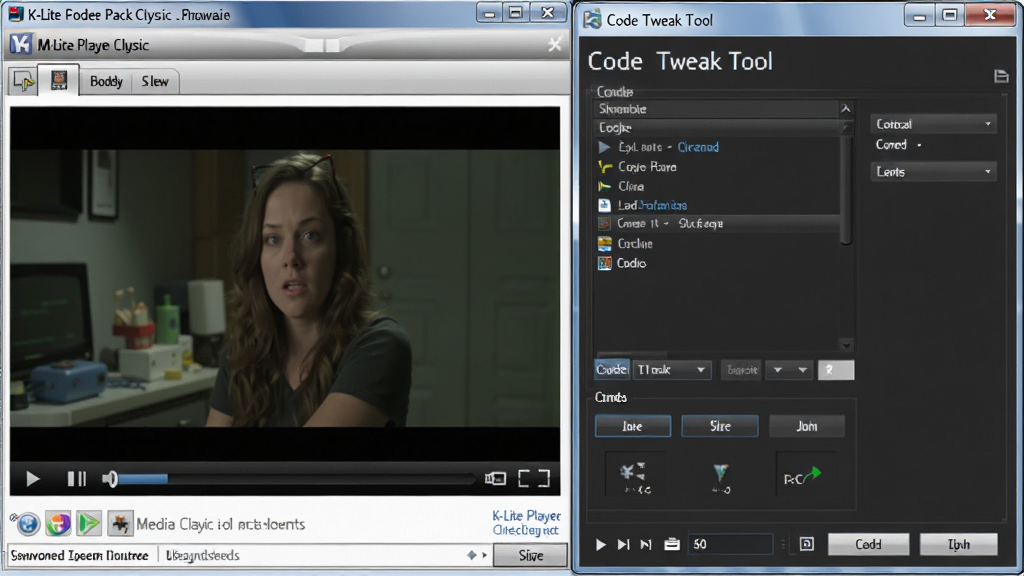The height and width of the screenshot is (576, 1024).
Task: Open the K-Lite Player link
Action: point(526,516)
